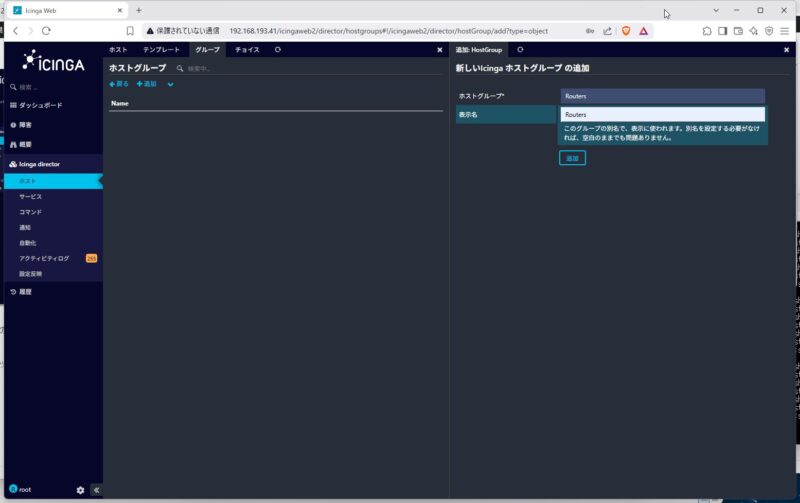The width and height of the screenshot is (800, 503).
Task: Refresh the right column via spinner icon
Action: coord(520,49)
